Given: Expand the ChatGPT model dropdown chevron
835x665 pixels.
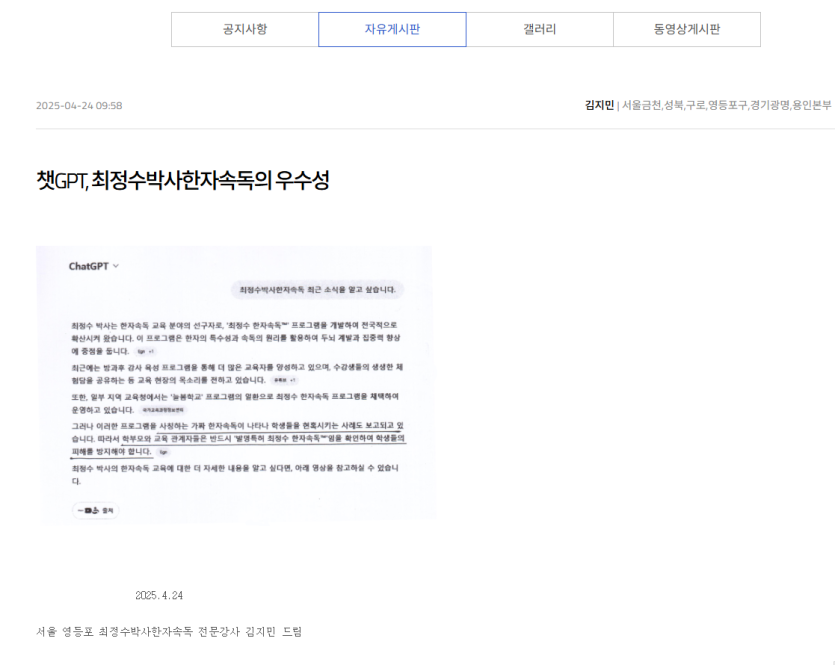Looking at the screenshot, I should [116, 266].
